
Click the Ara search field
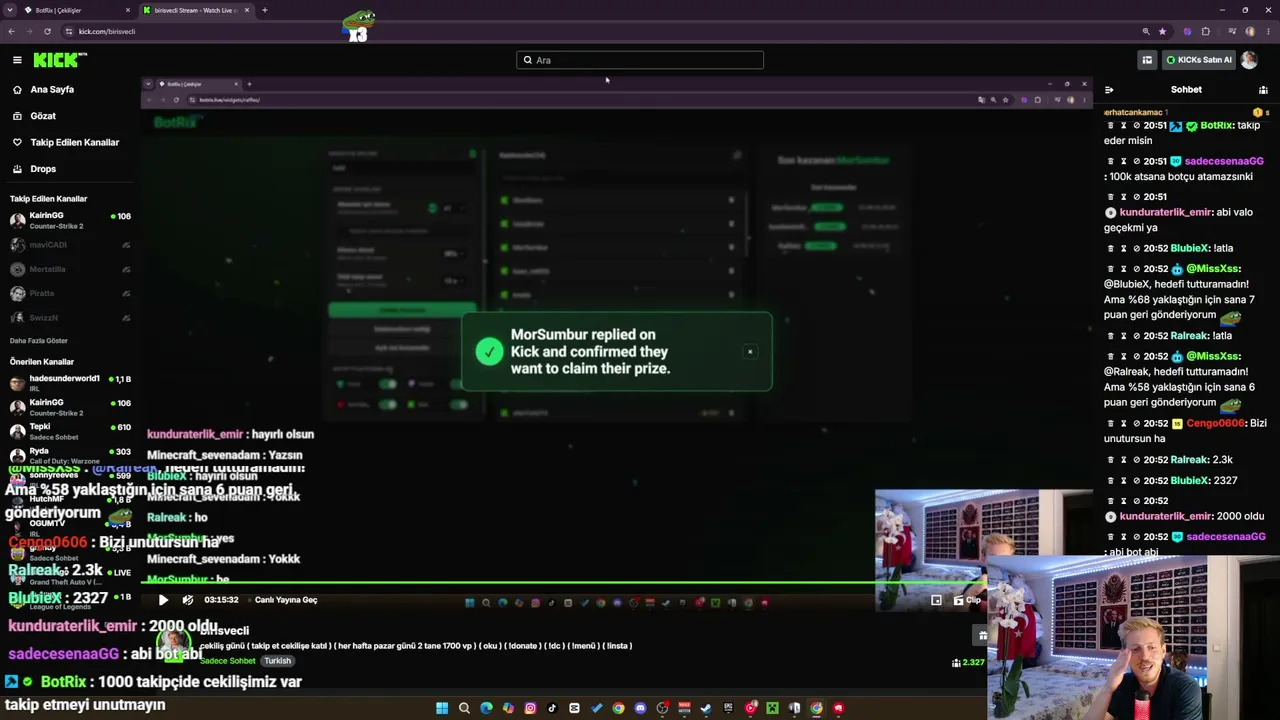click(x=640, y=60)
